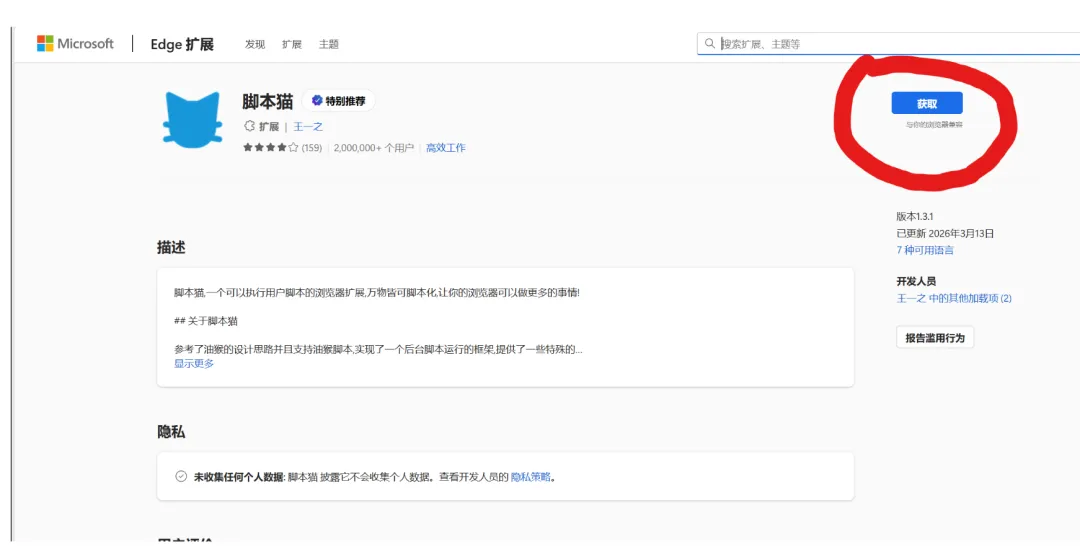The height and width of the screenshot is (549, 1080).
Task: Click the 报告滥用行为 button
Action: click(x=935, y=338)
